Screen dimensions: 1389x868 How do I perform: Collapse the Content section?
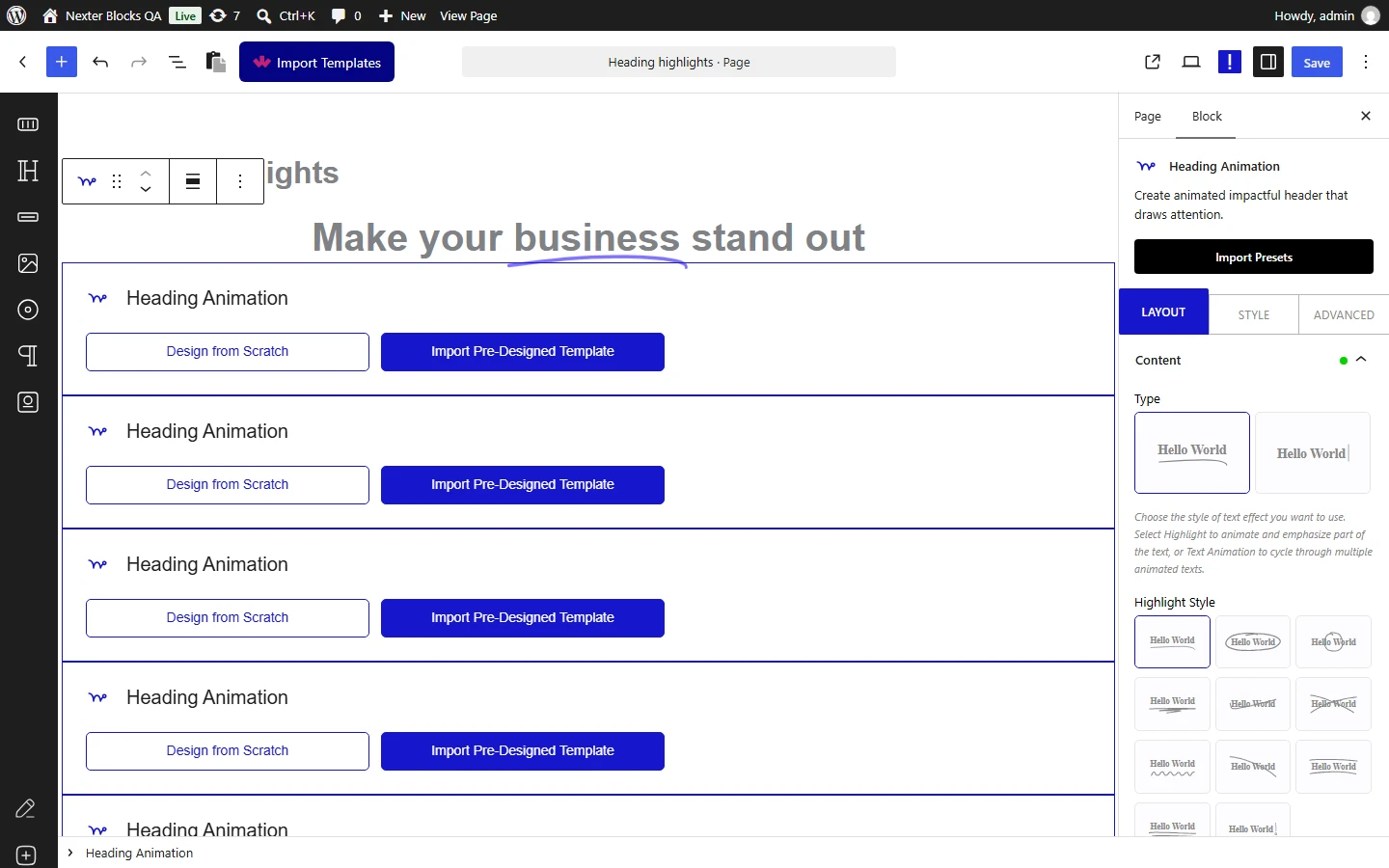point(1361,360)
